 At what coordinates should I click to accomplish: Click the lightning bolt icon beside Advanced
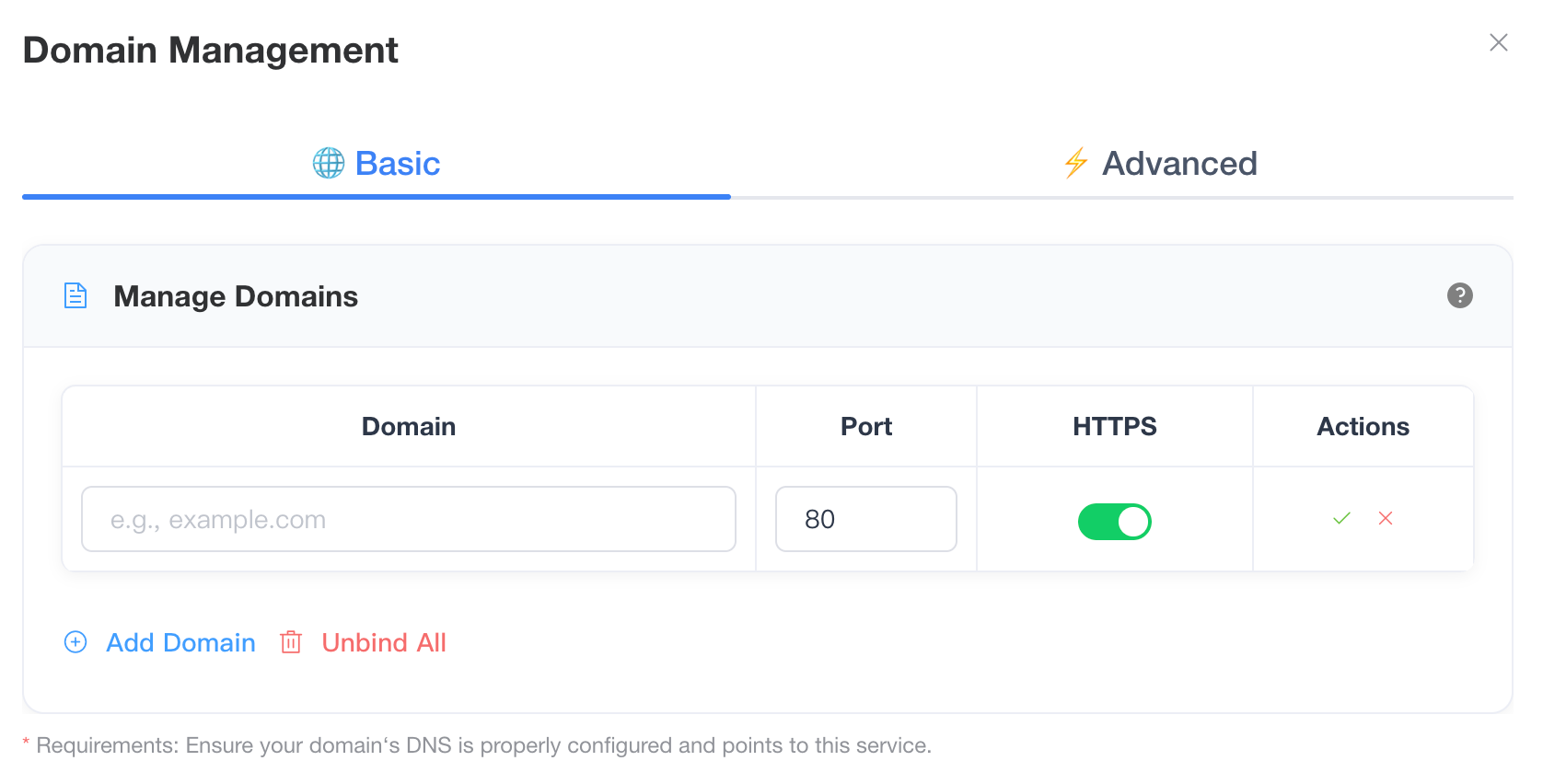1075,163
